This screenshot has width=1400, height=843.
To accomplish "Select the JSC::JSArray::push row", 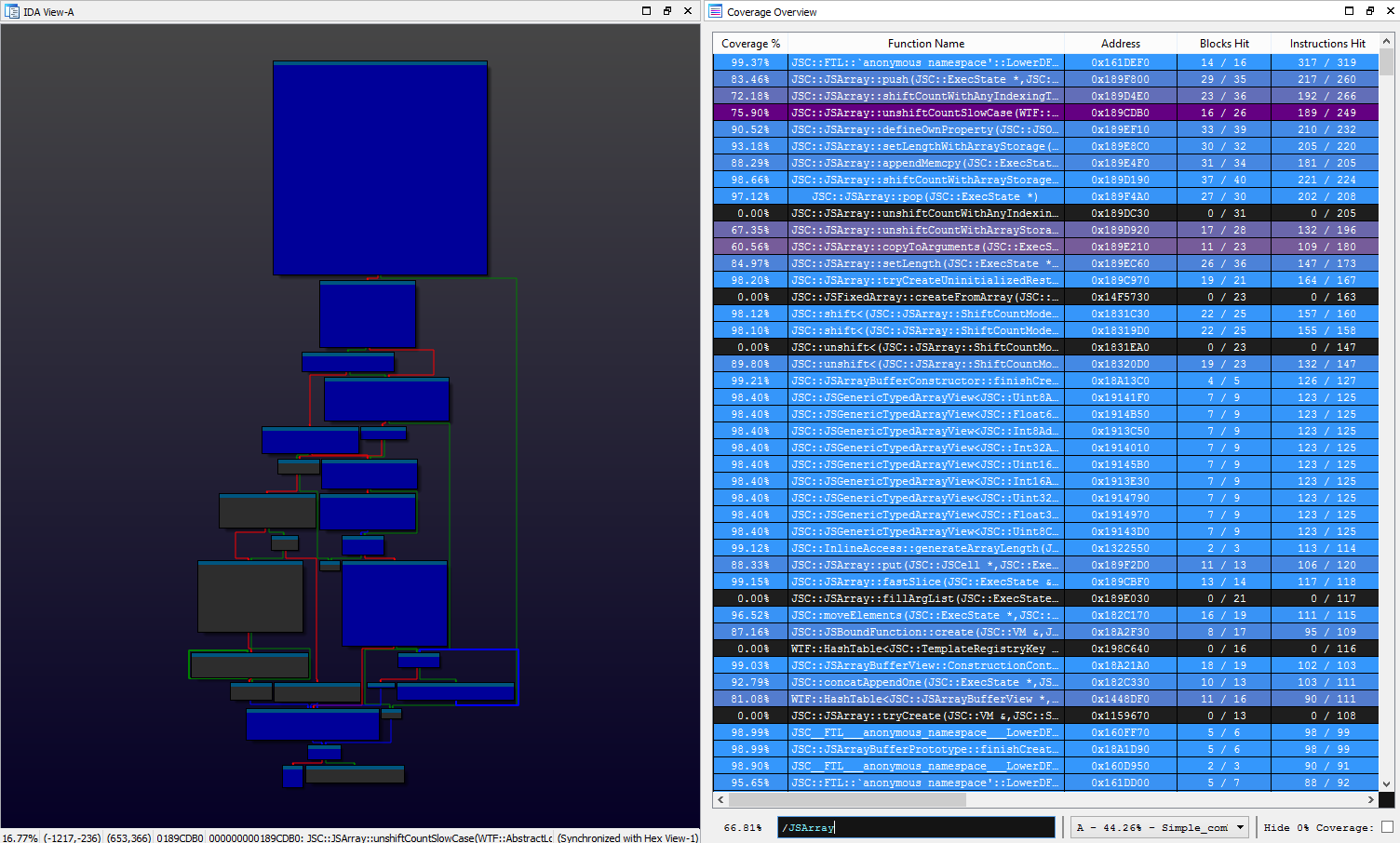I will click(x=1045, y=79).
